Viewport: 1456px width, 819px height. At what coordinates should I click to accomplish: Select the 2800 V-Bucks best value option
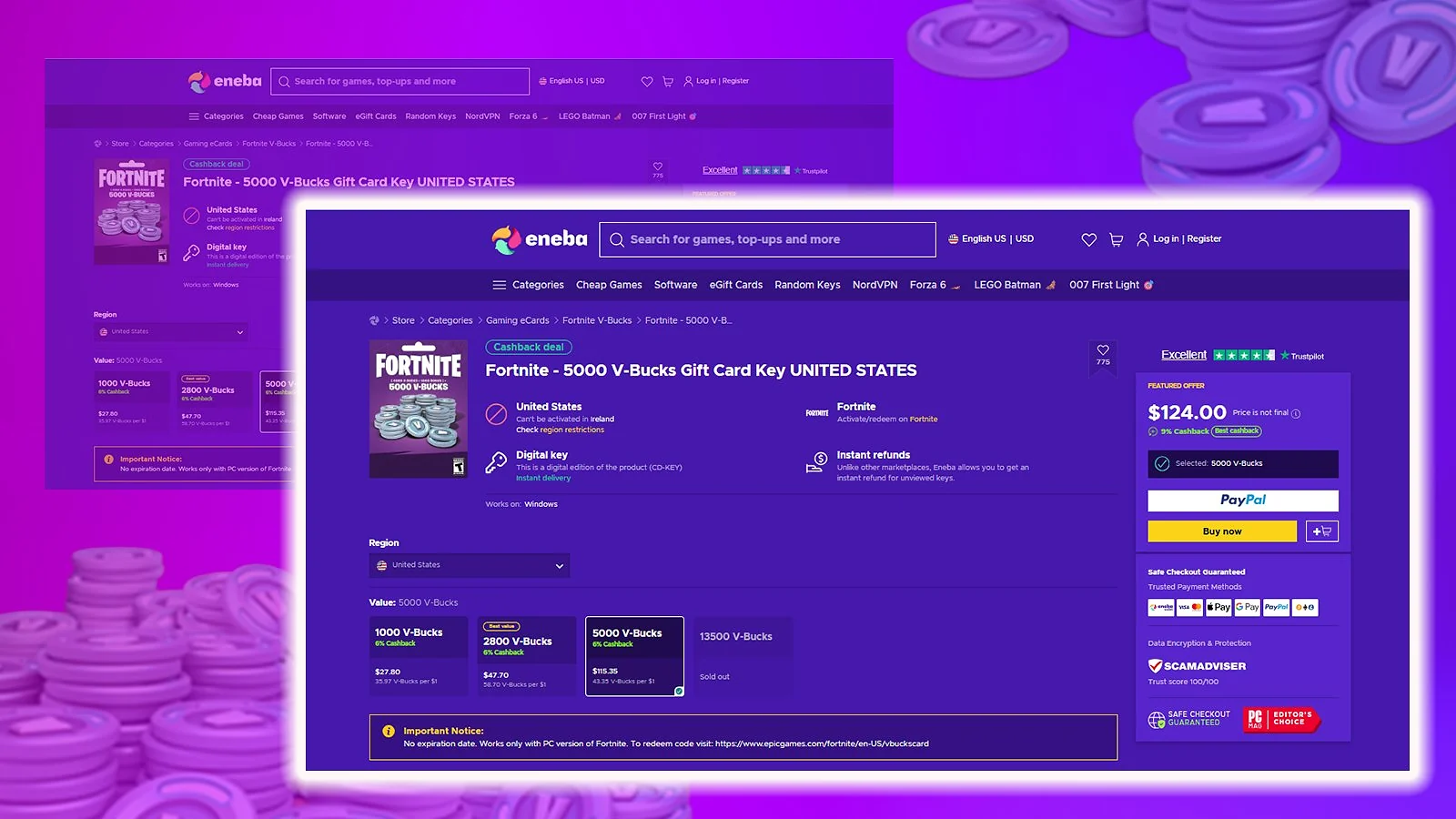(x=527, y=656)
